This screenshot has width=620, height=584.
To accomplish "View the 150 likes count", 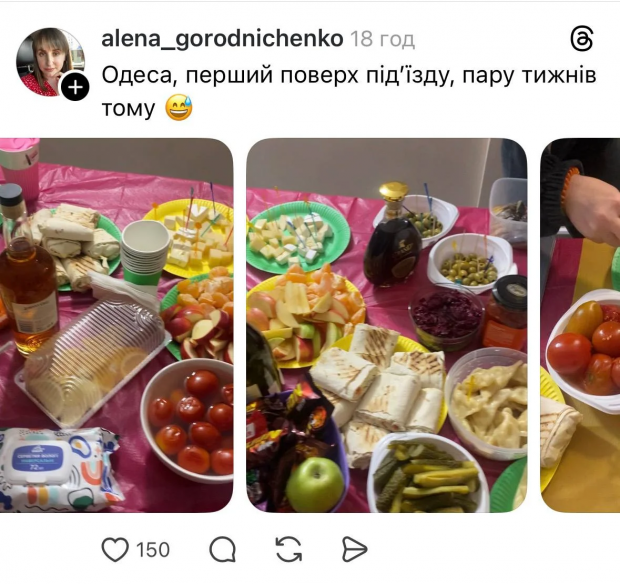I will click(x=153, y=550).
